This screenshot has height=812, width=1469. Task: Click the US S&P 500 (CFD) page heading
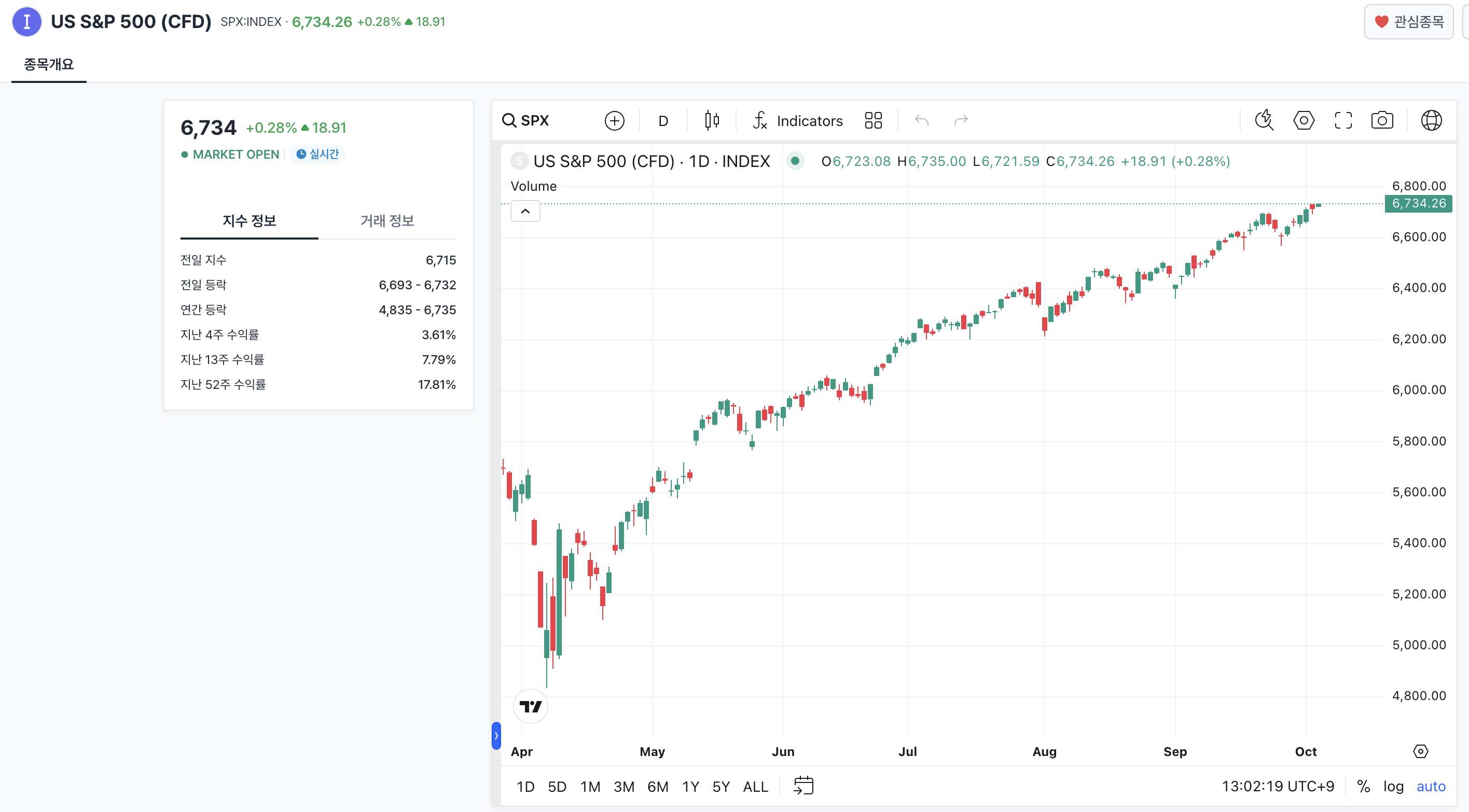pyautogui.click(x=131, y=22)
